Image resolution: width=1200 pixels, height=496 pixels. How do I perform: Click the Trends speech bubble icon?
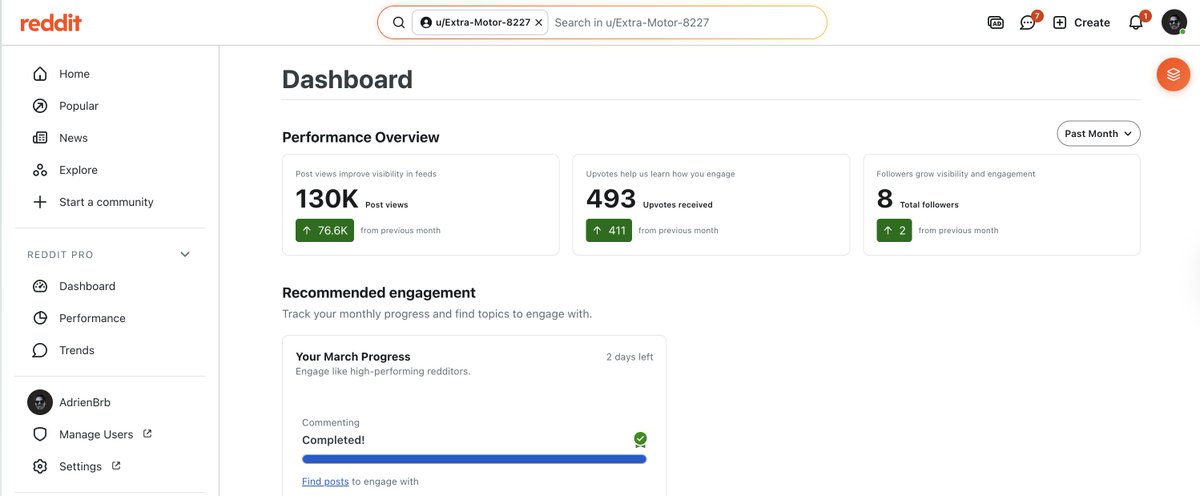click(x=40, y=350)
